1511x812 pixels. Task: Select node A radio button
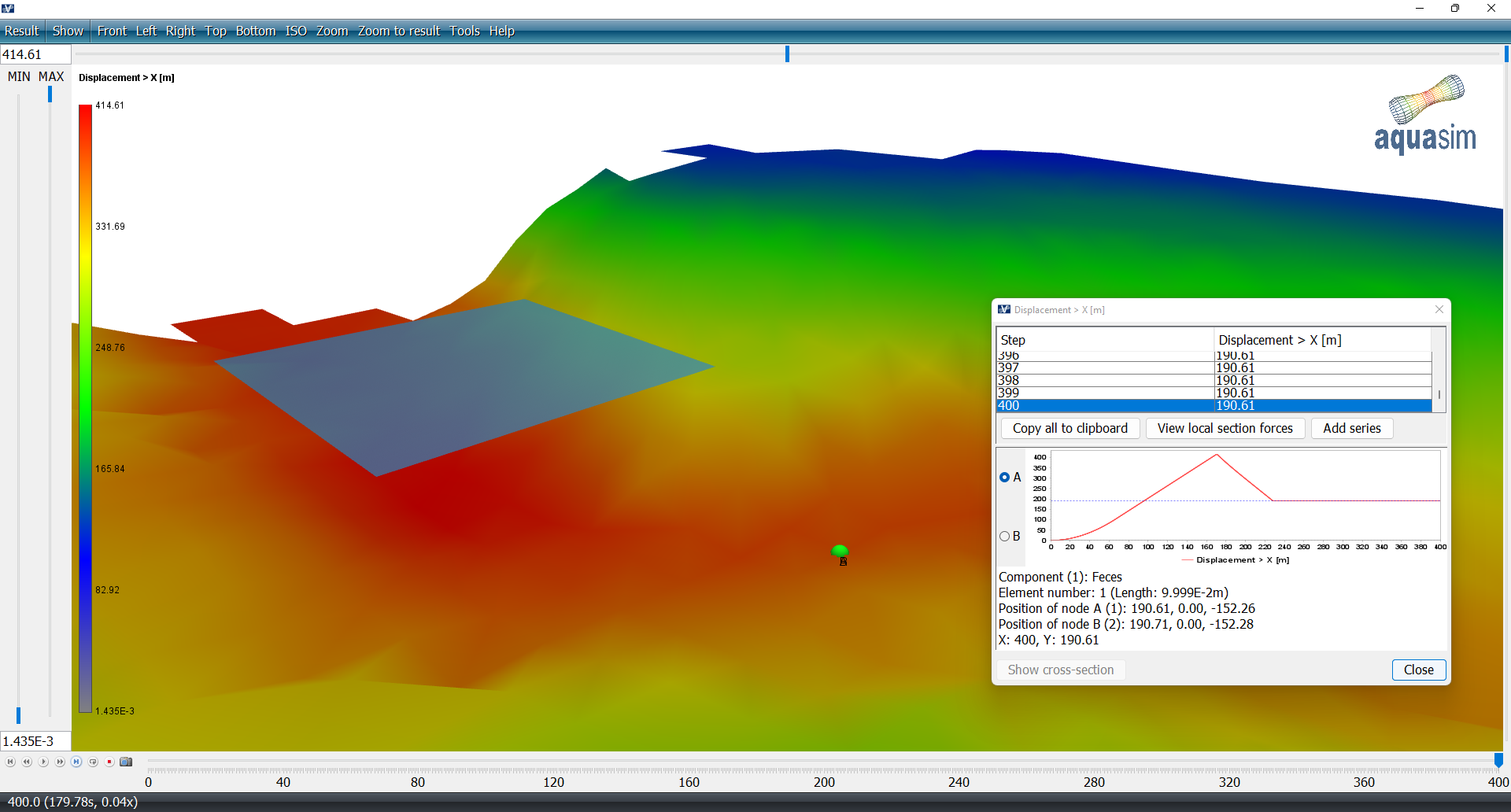point(1005,477)
